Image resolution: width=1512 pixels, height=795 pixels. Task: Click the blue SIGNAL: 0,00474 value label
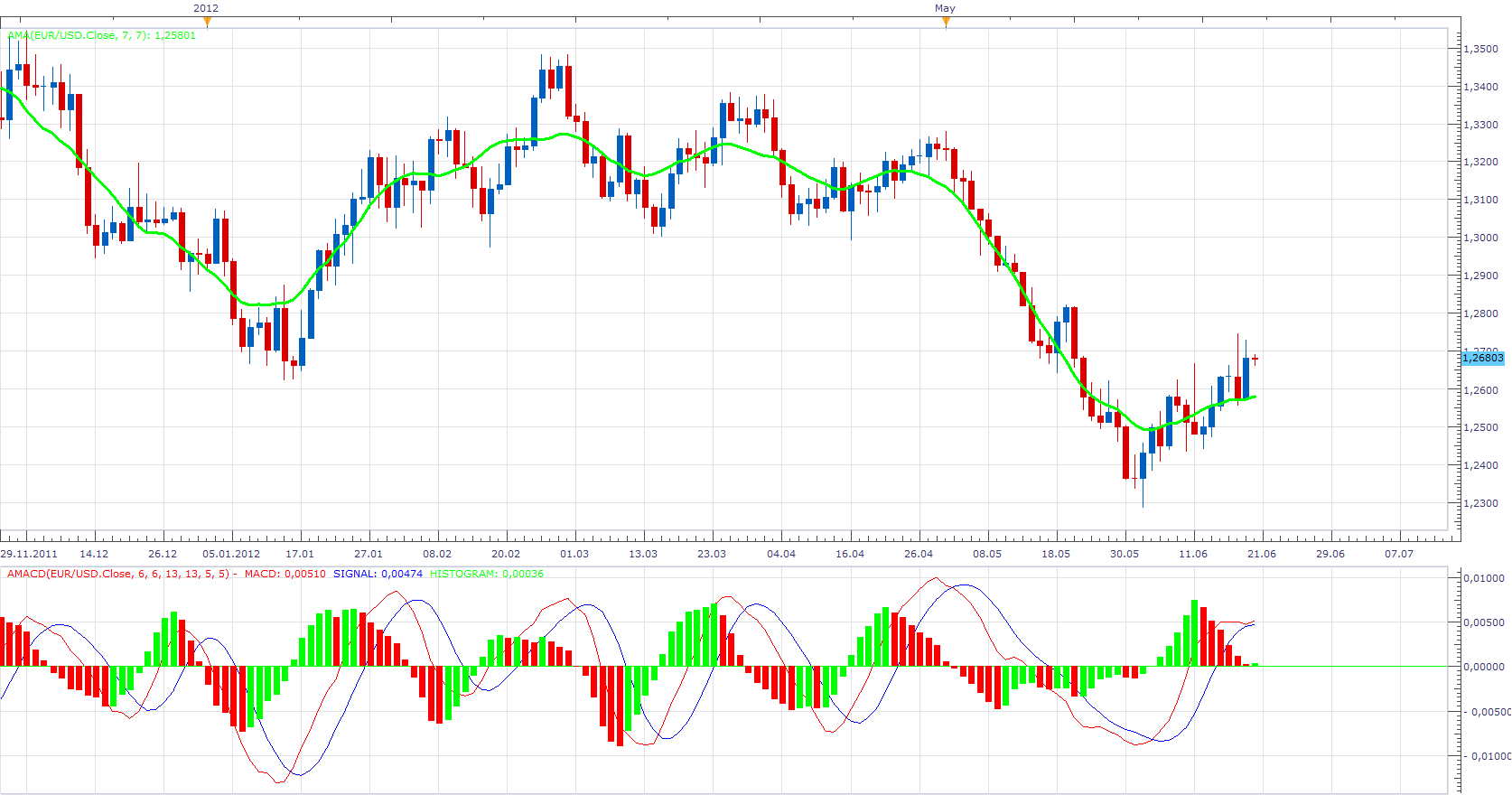pyautogui.click(x=378, y=574)
